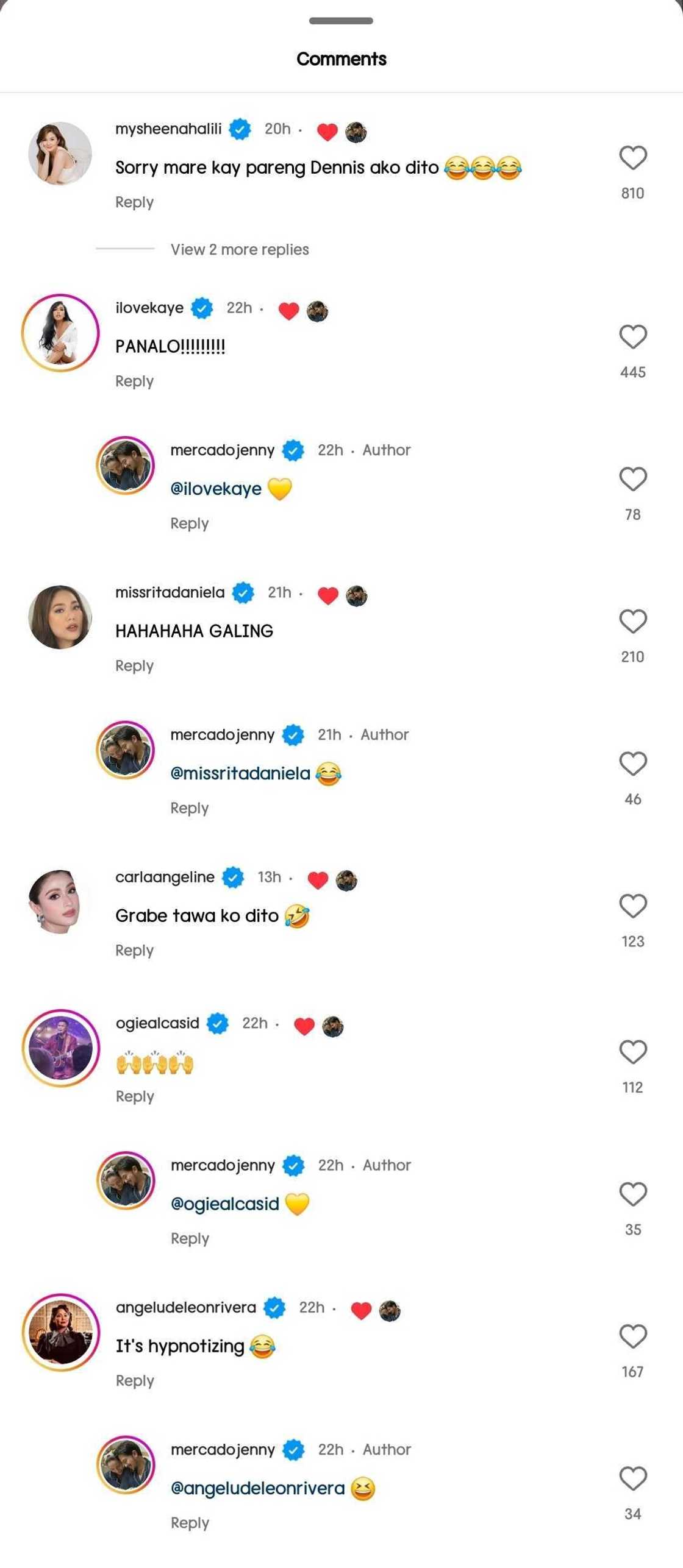Open angeludeleonrivera's story avatar

[60, 1332]
